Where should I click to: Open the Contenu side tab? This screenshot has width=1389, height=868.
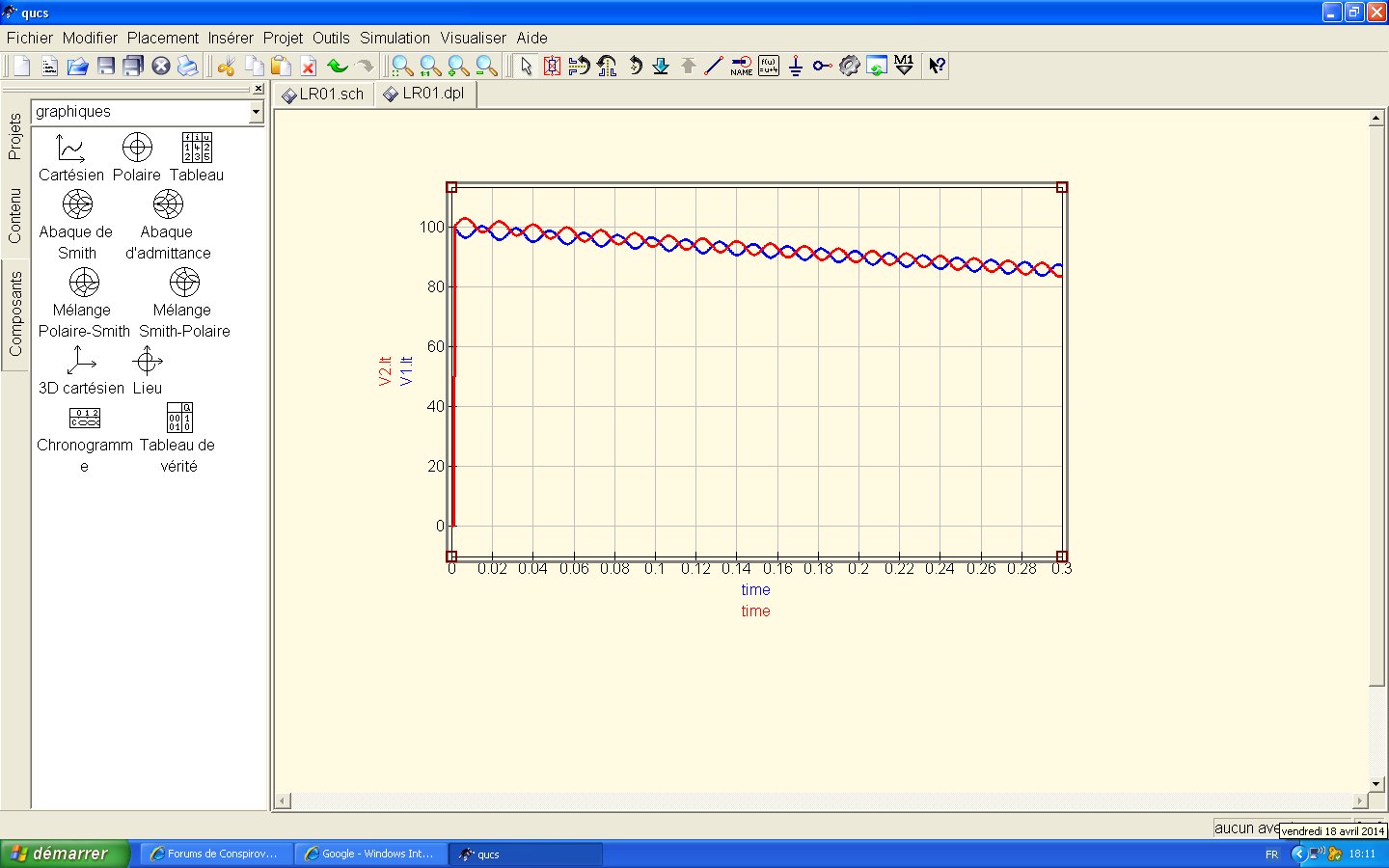(14, 215)
